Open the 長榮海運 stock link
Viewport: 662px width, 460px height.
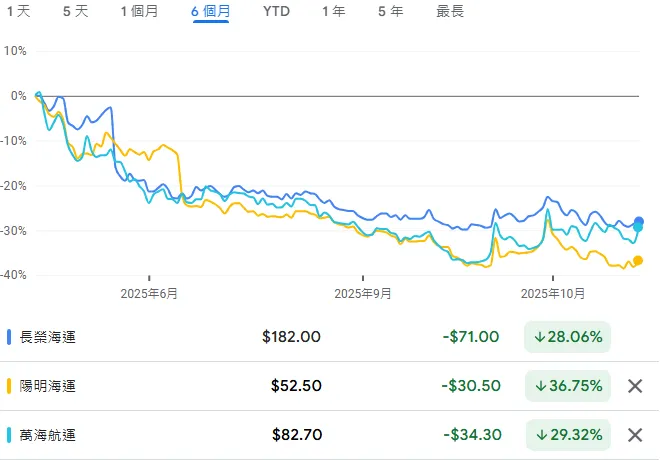(47, 337)
